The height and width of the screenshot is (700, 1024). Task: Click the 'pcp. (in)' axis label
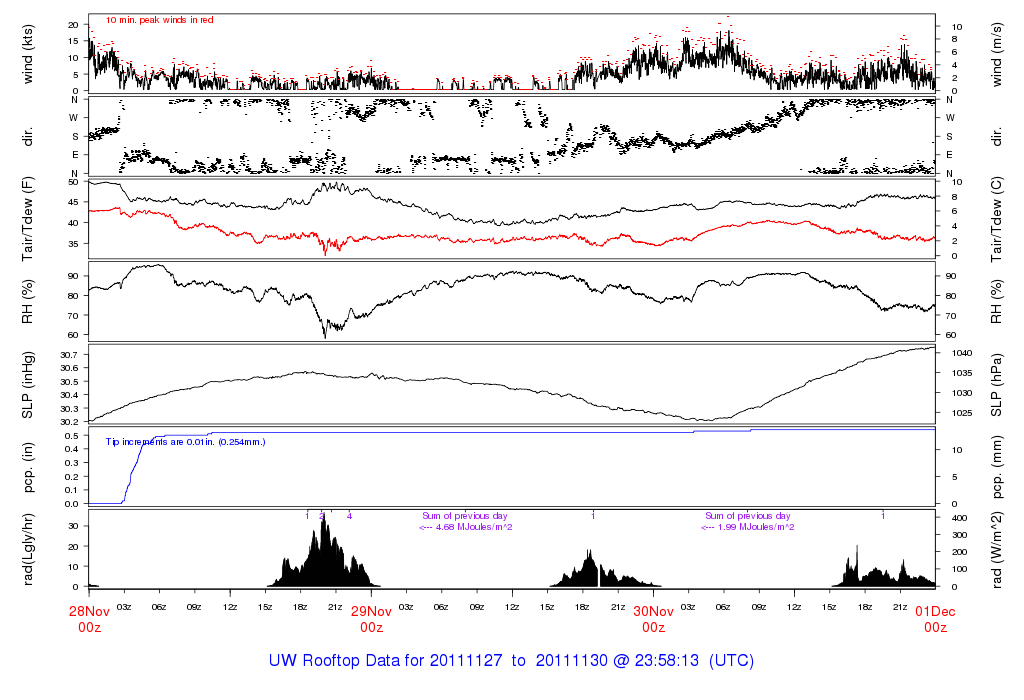coord(27,468)
